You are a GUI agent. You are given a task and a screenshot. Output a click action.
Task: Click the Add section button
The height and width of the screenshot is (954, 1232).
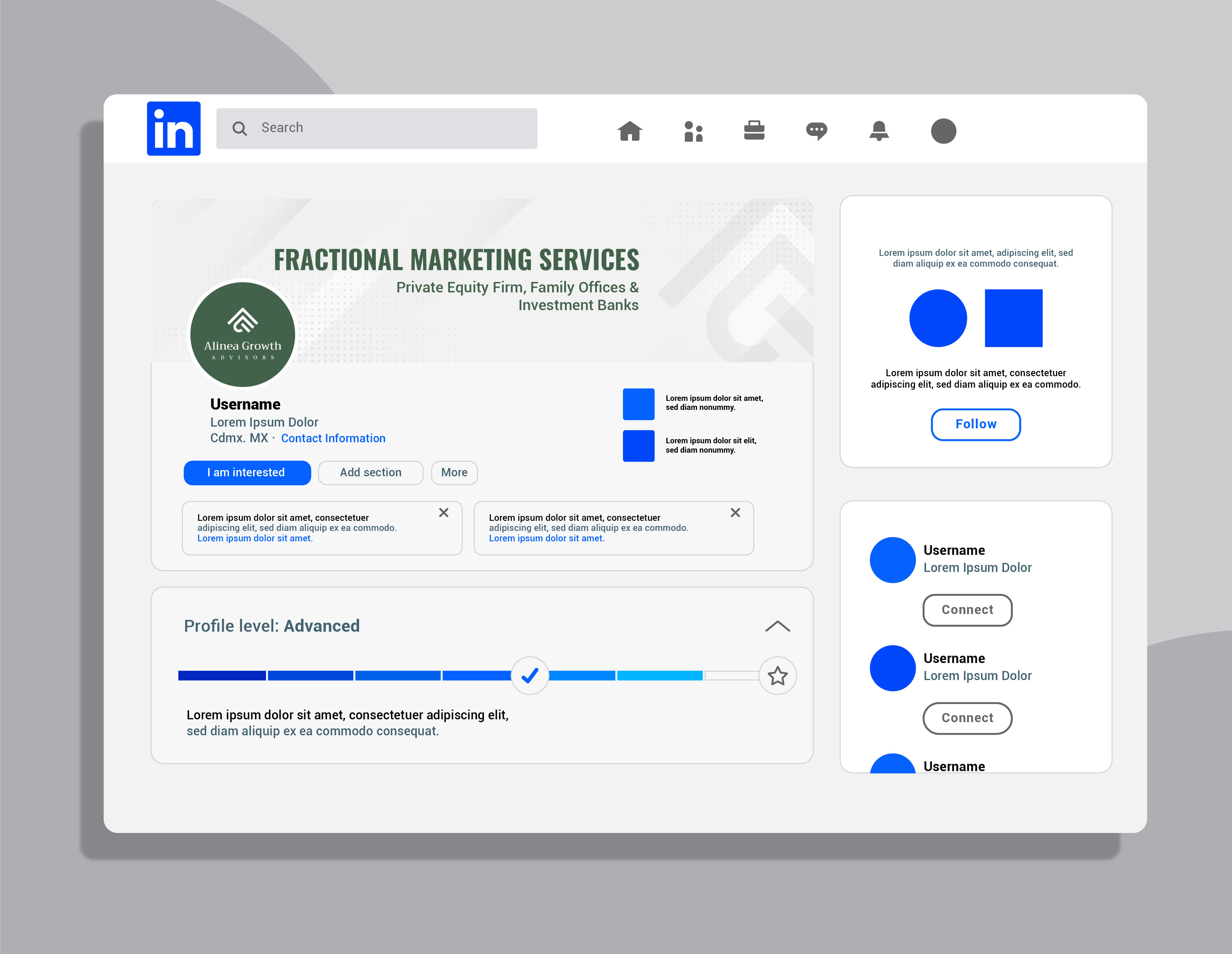(371, 473)
